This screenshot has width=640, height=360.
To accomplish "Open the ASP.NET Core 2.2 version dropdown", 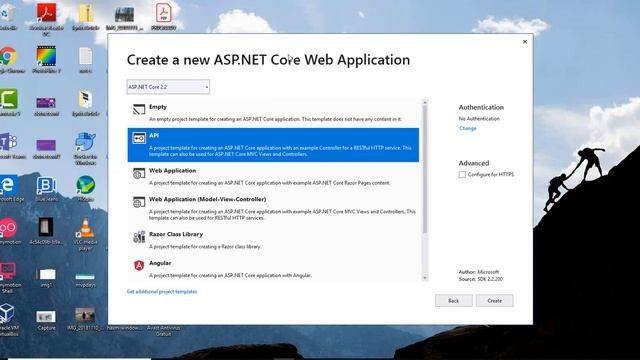I will pos(168,87).
